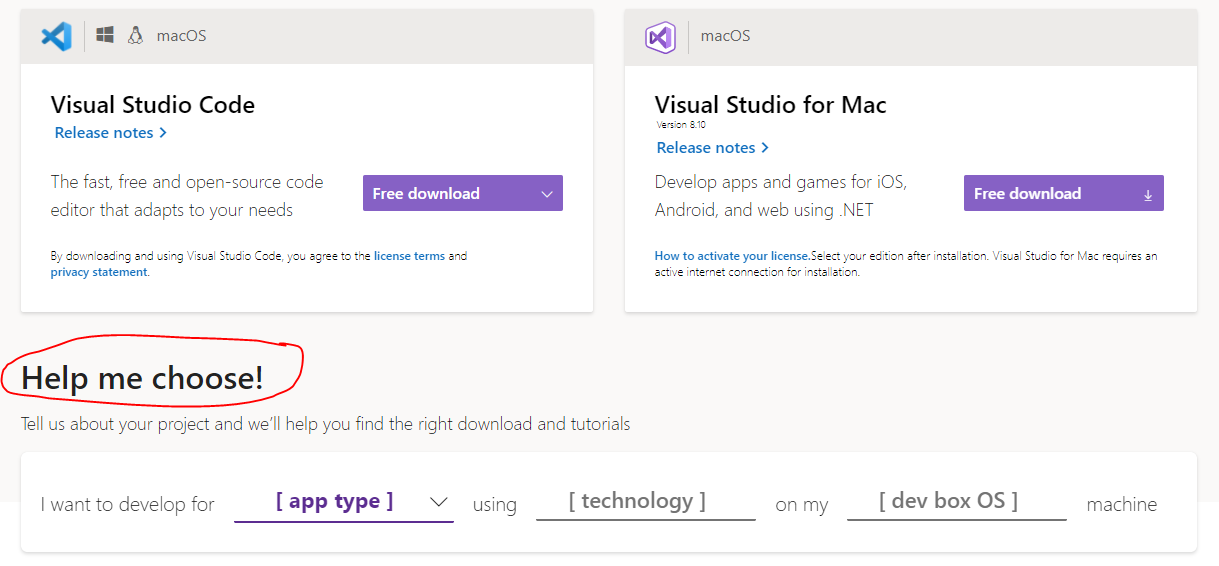Click the Visual Studio for Mac logo icon
This screenshot has width=1219, height=566.
point(660,37)
